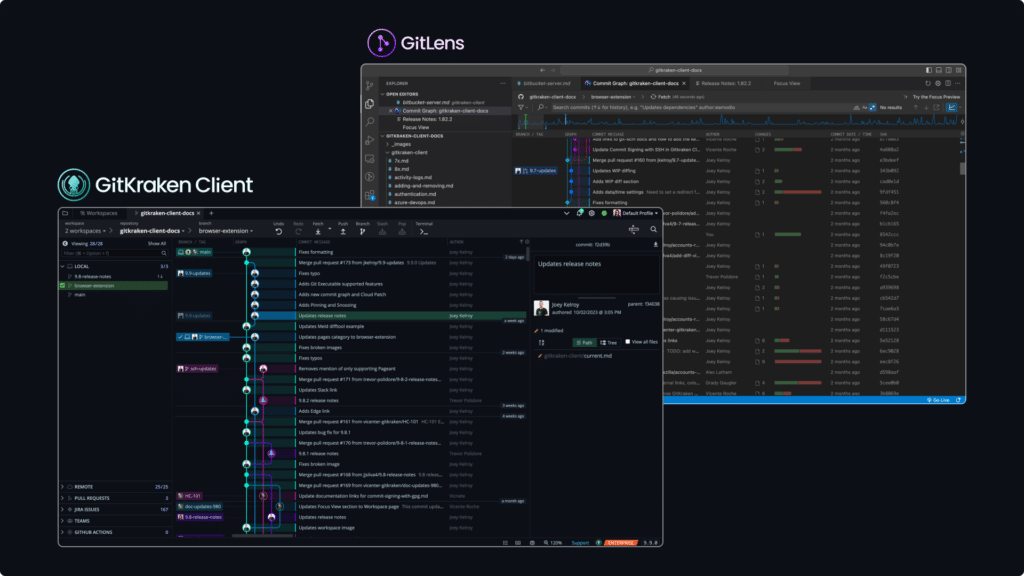
Task: Toggle the highlighted search option in GitLens
Action: (x=872, y=107)
